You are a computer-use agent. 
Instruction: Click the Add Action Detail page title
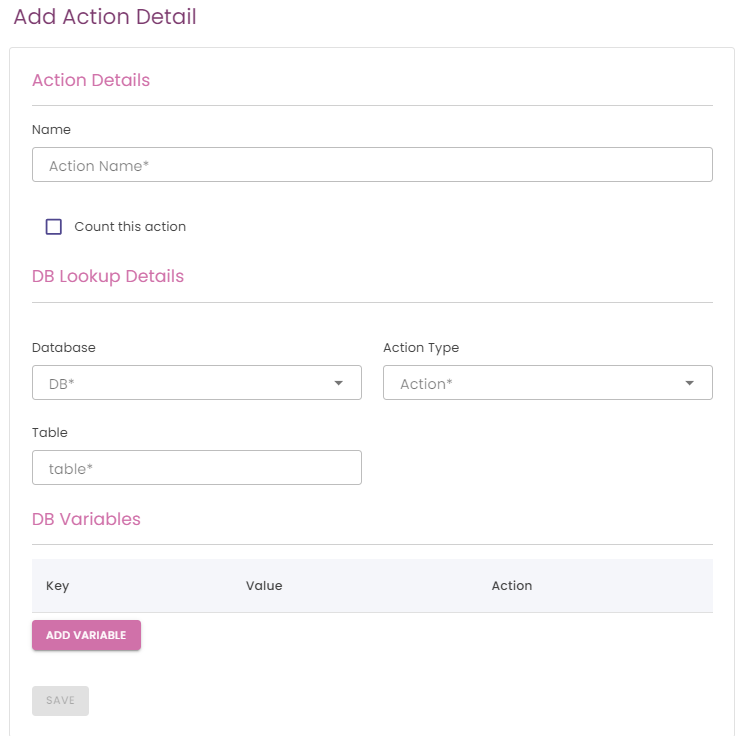pyautogui.click(x=105, y=17)
